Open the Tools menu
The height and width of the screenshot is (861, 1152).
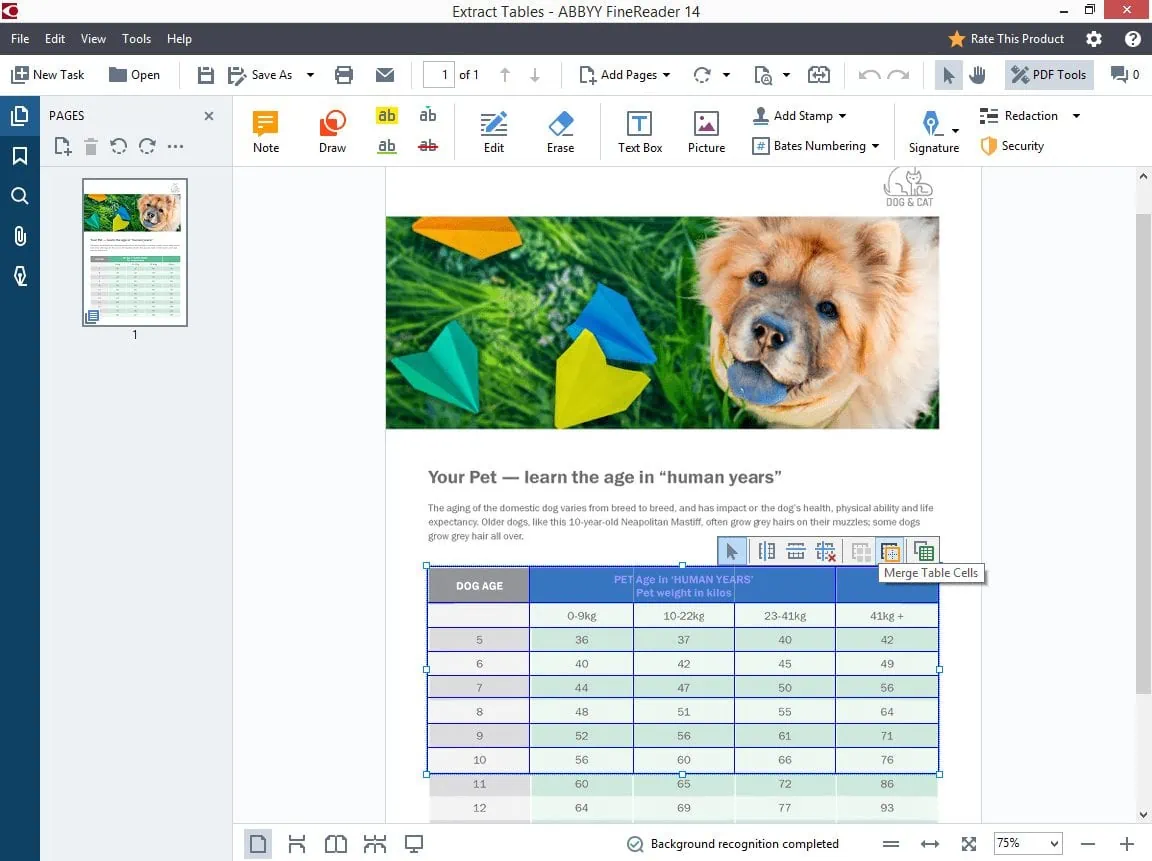136,39
